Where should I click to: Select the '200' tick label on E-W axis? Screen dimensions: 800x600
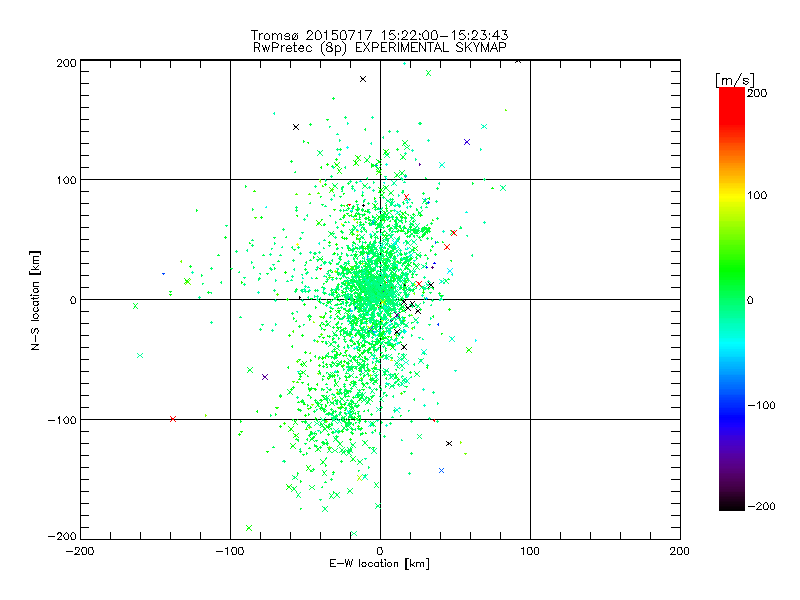680,551
